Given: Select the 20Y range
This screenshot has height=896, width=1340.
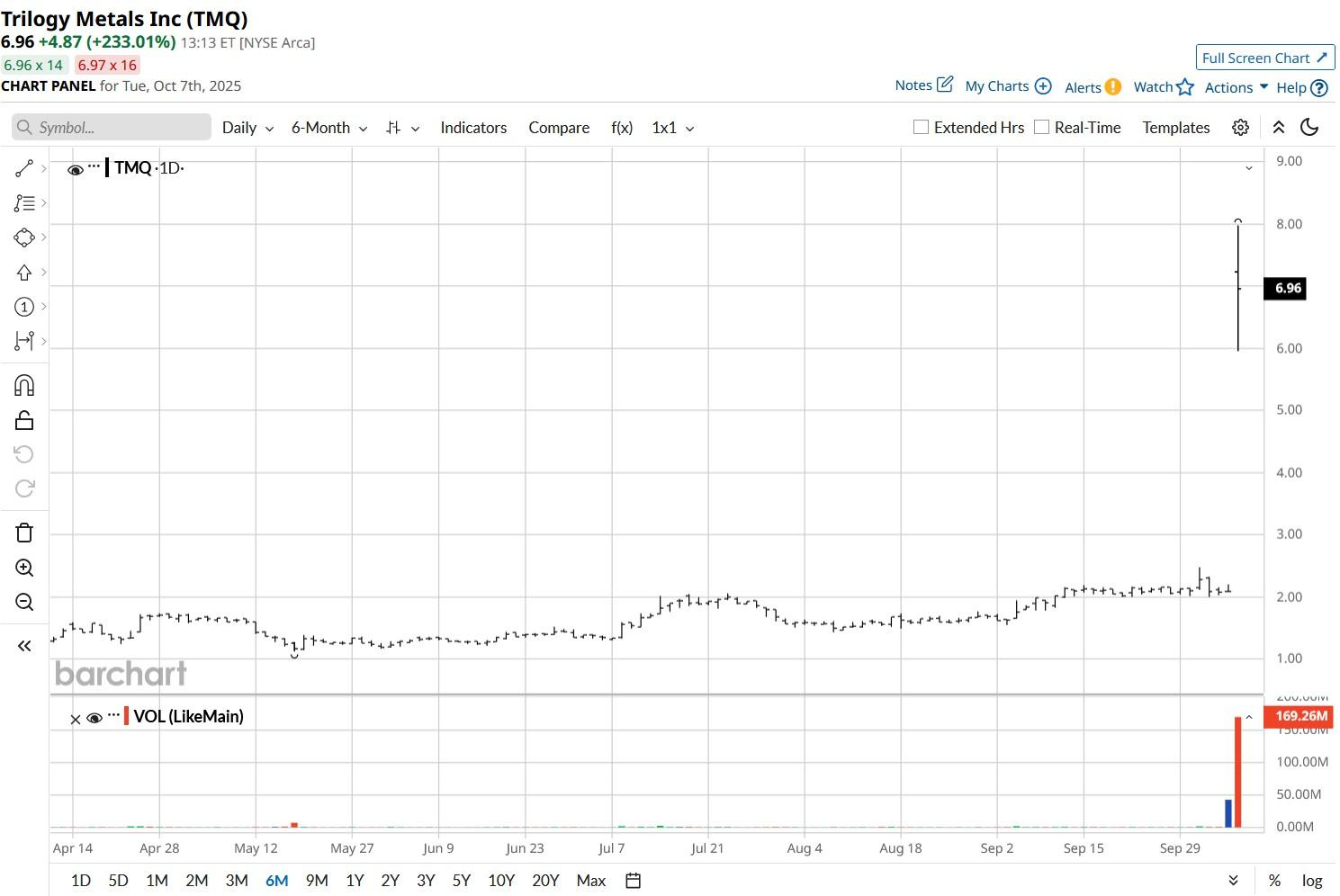Looking at the screenshot, I should pyautogui.click(x=545, y=881).
